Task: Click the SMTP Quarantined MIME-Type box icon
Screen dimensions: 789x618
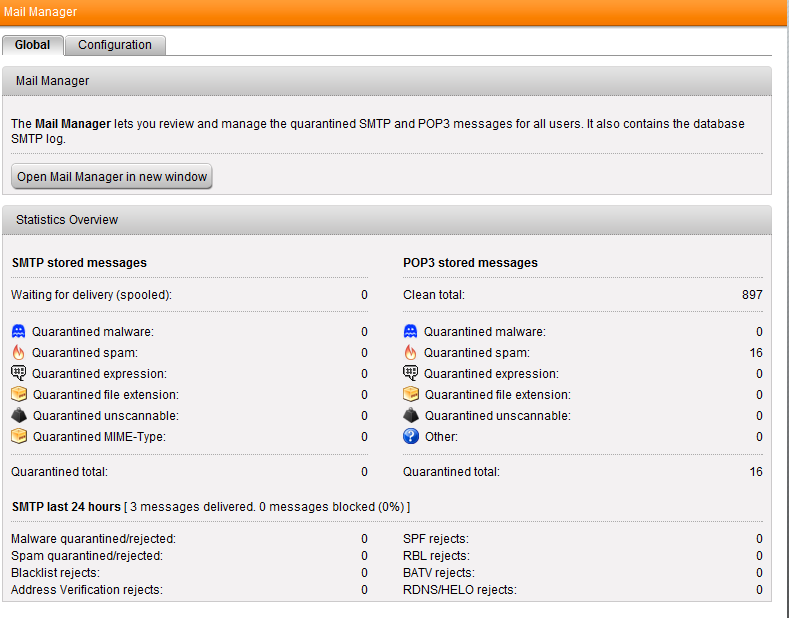Action: (19, 436)
